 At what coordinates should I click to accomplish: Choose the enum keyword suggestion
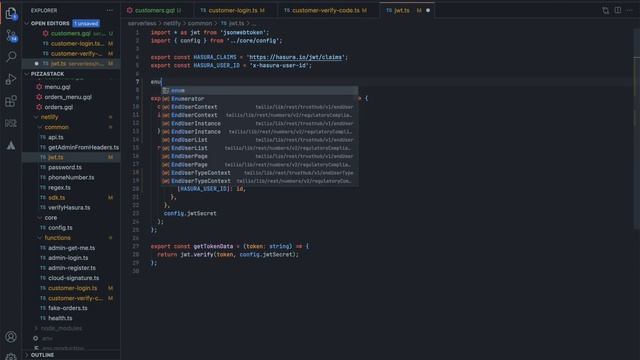click(x=260, y=91)
